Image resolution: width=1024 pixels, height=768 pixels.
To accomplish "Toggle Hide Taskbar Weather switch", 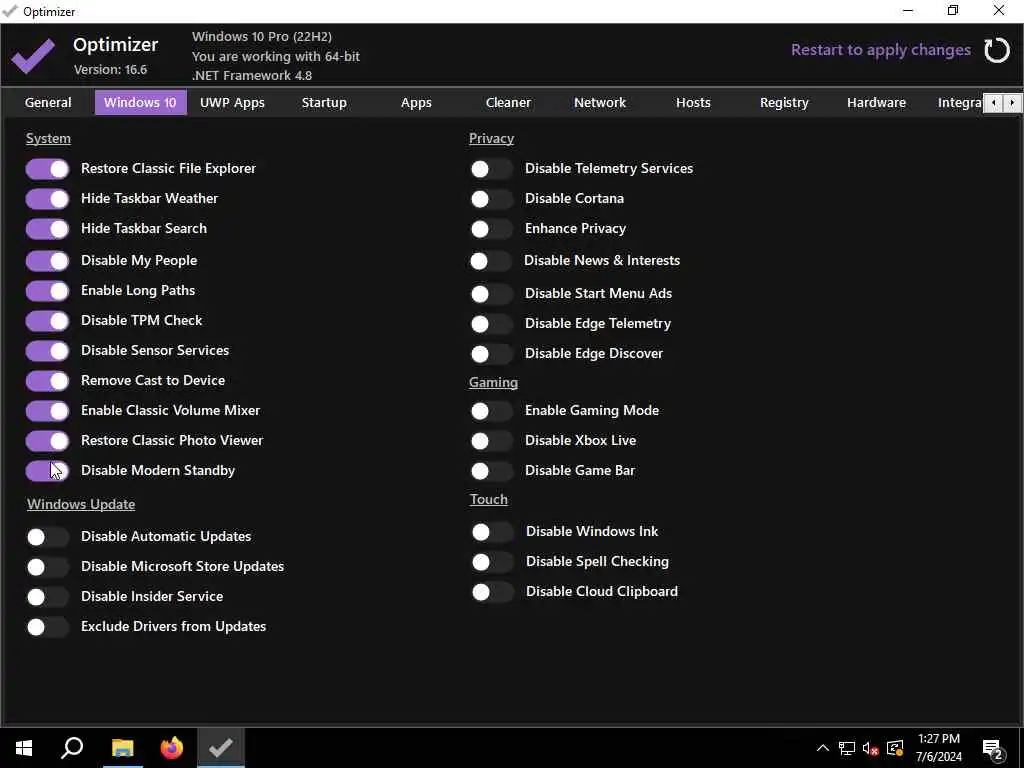I will click(x=47, y=199).
